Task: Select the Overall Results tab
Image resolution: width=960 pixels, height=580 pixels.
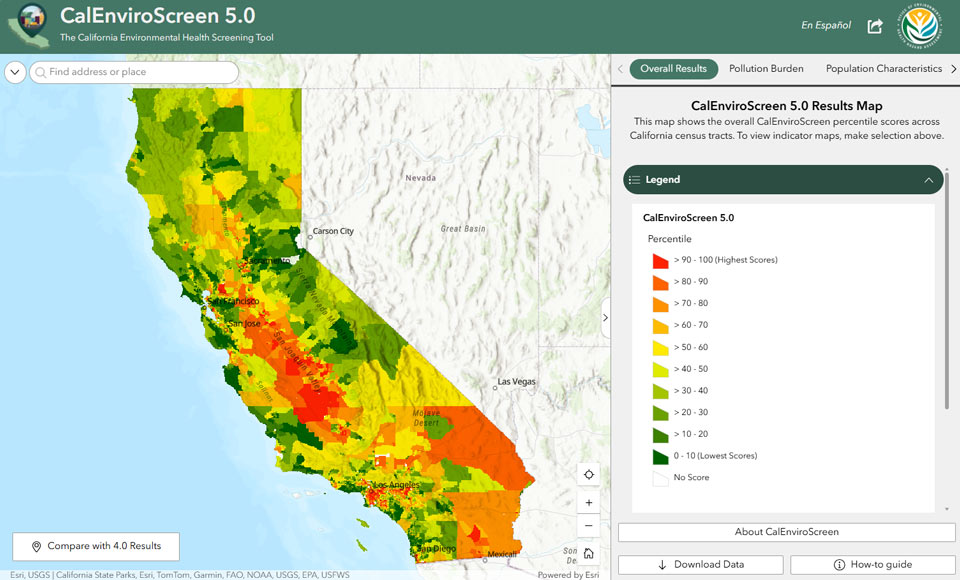Action: coord(673,69)
